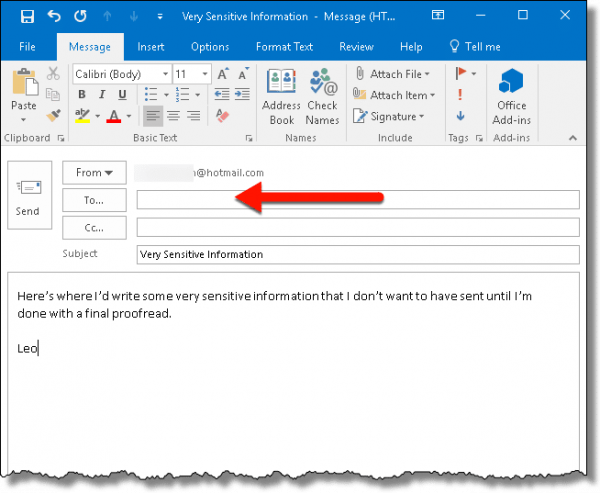Open the font color picker arrow

(128, 117)
